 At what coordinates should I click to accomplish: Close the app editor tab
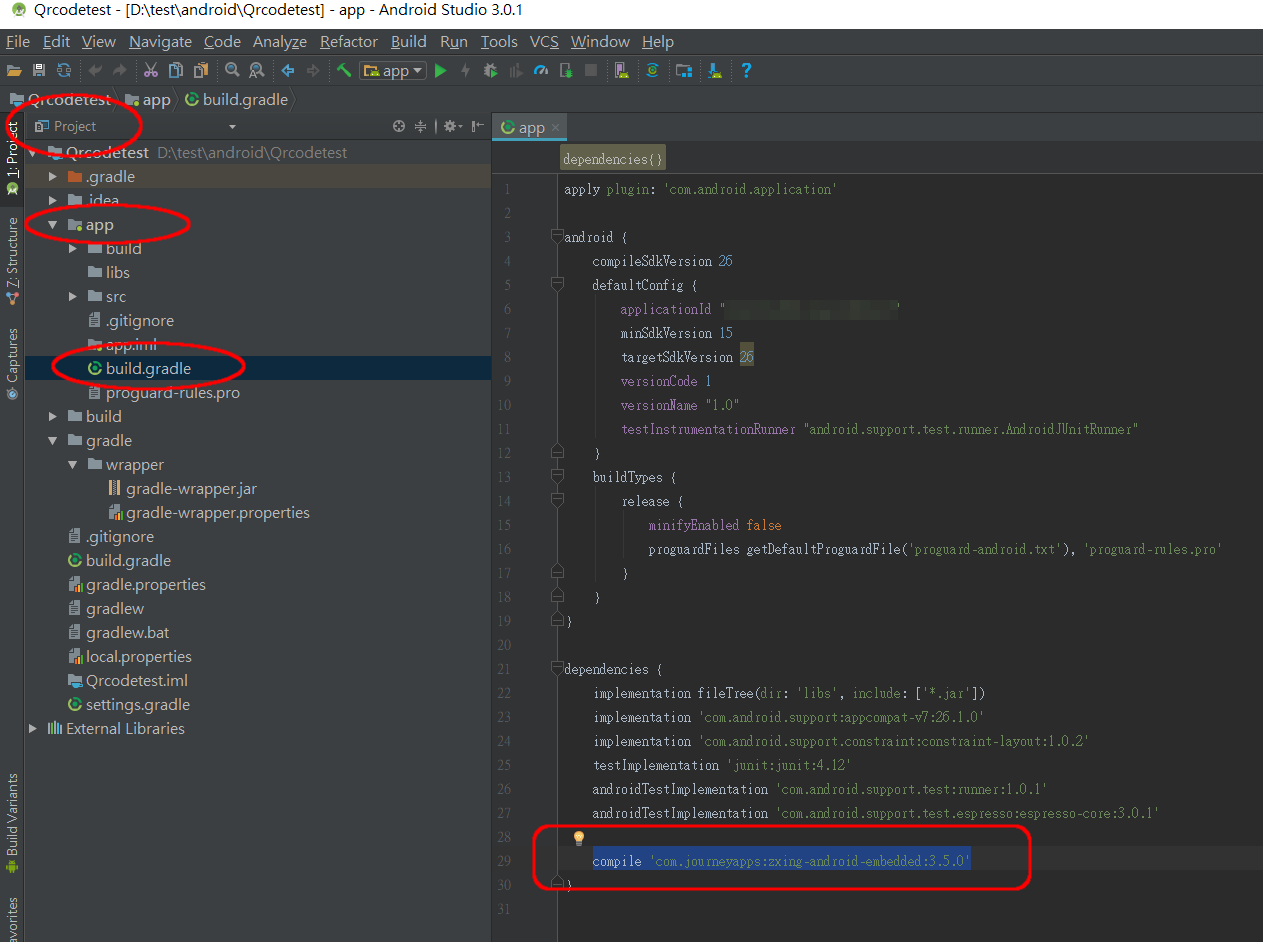pos(556,127)
